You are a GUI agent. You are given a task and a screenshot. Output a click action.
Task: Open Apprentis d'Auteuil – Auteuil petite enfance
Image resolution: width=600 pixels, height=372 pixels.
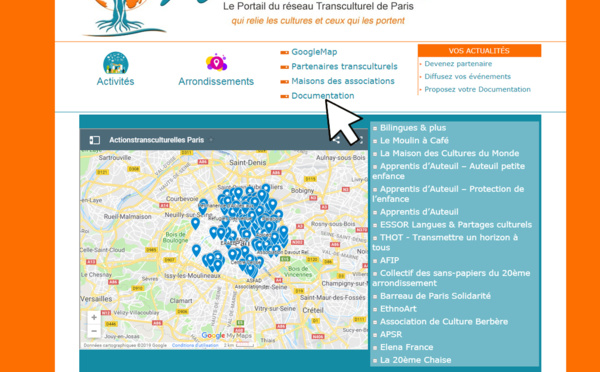[448, 171]
